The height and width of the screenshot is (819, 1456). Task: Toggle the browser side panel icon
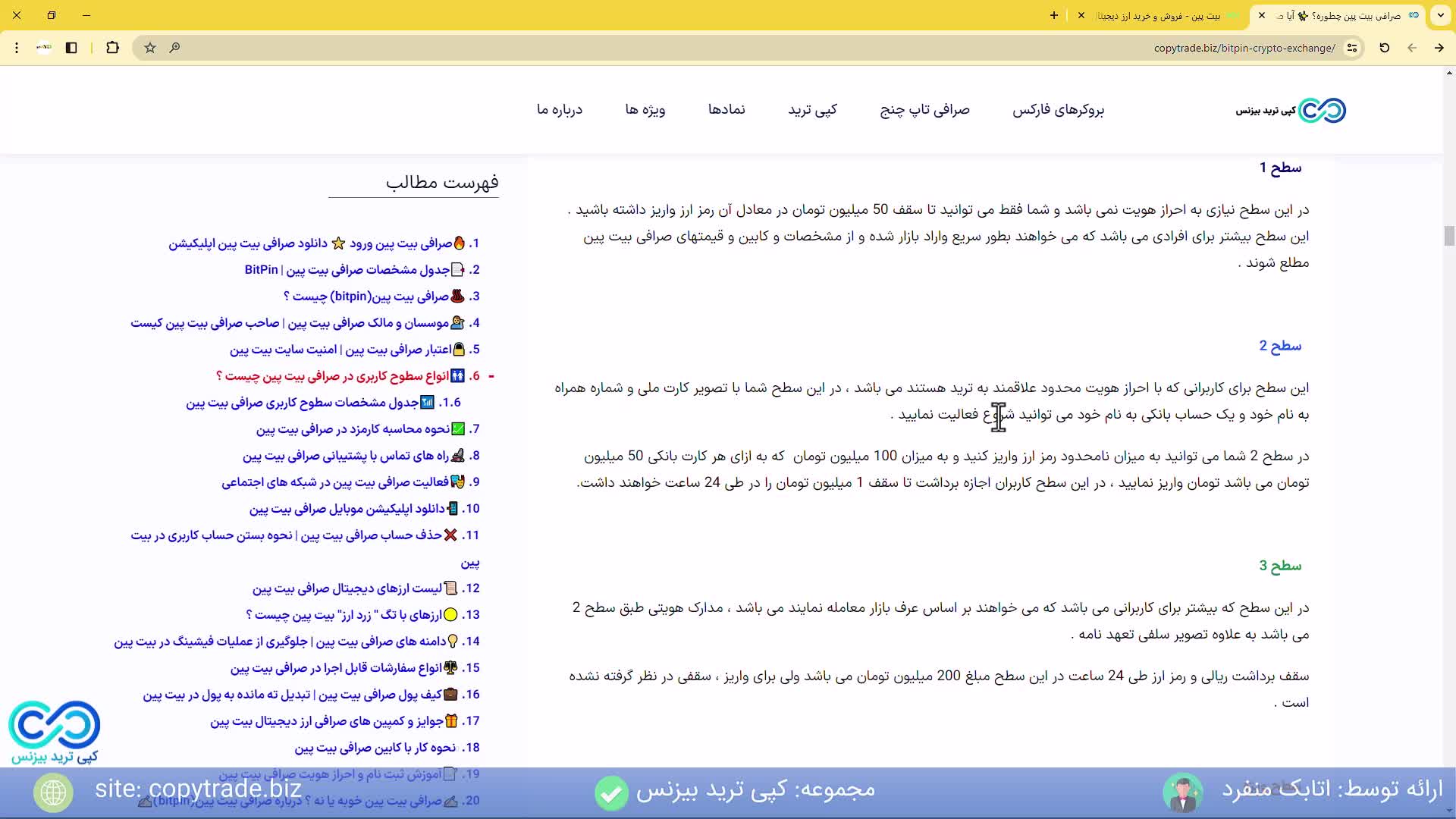point(71,48)
